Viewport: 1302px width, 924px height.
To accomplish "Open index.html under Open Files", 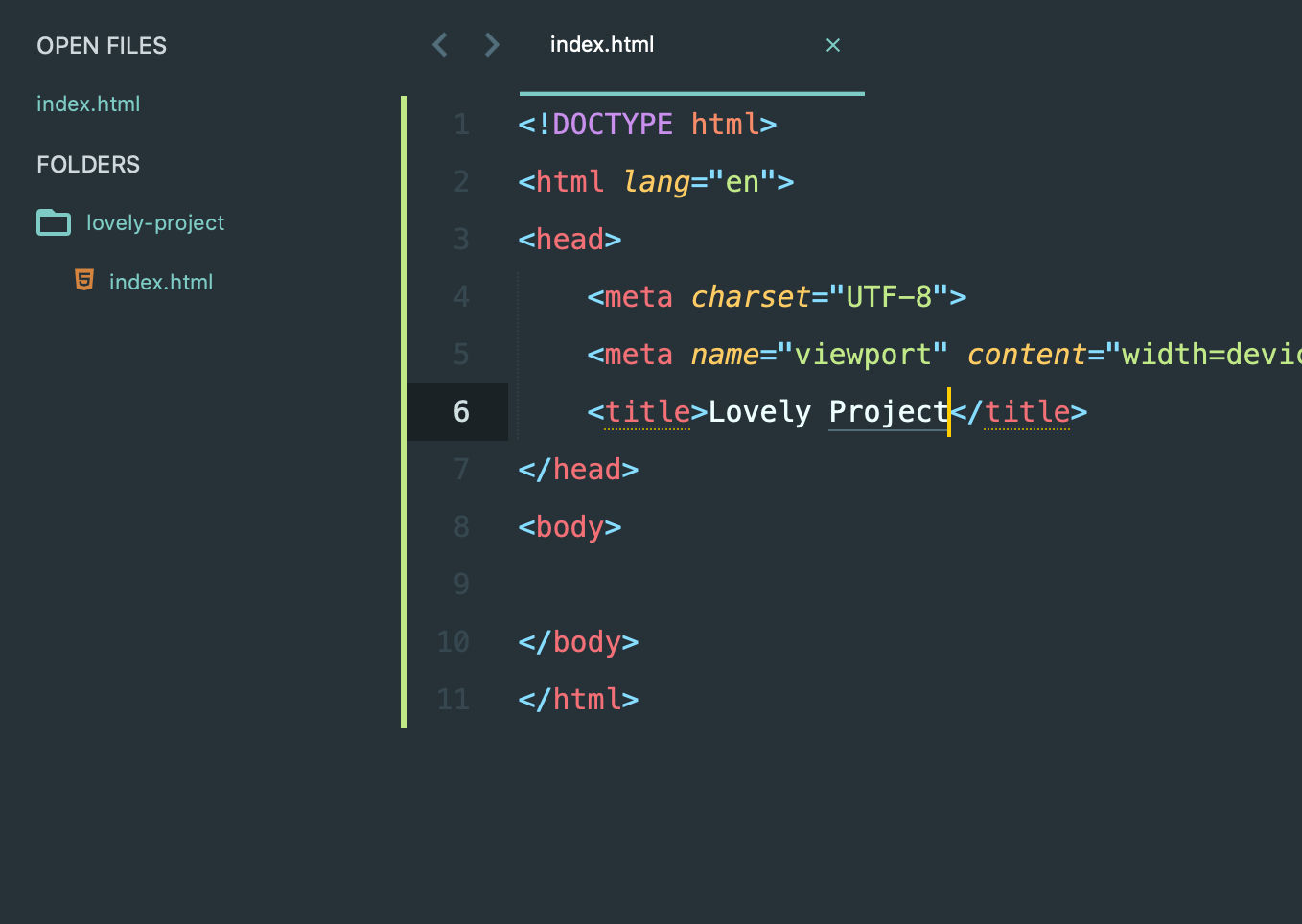I will (88, 104).
